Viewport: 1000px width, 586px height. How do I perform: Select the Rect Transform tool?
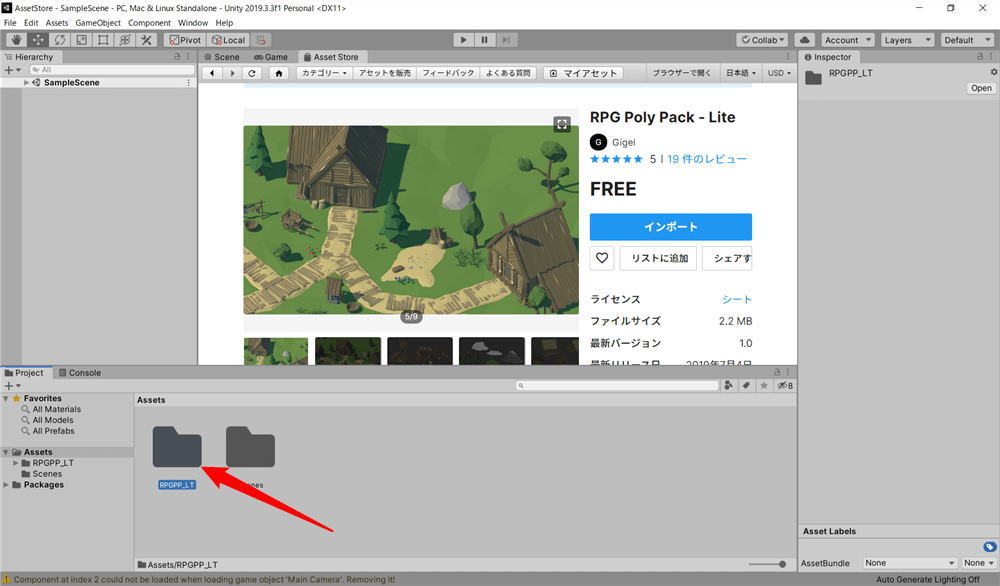click(104, 40)
